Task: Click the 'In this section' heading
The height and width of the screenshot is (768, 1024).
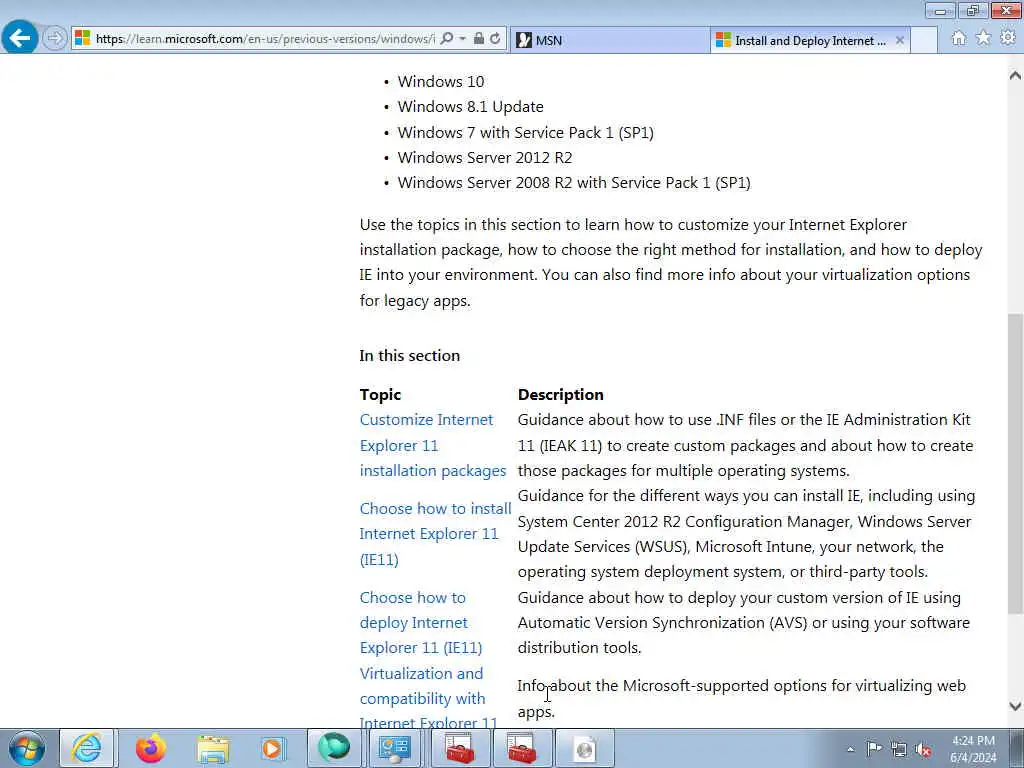Action: tap(409, 356)
